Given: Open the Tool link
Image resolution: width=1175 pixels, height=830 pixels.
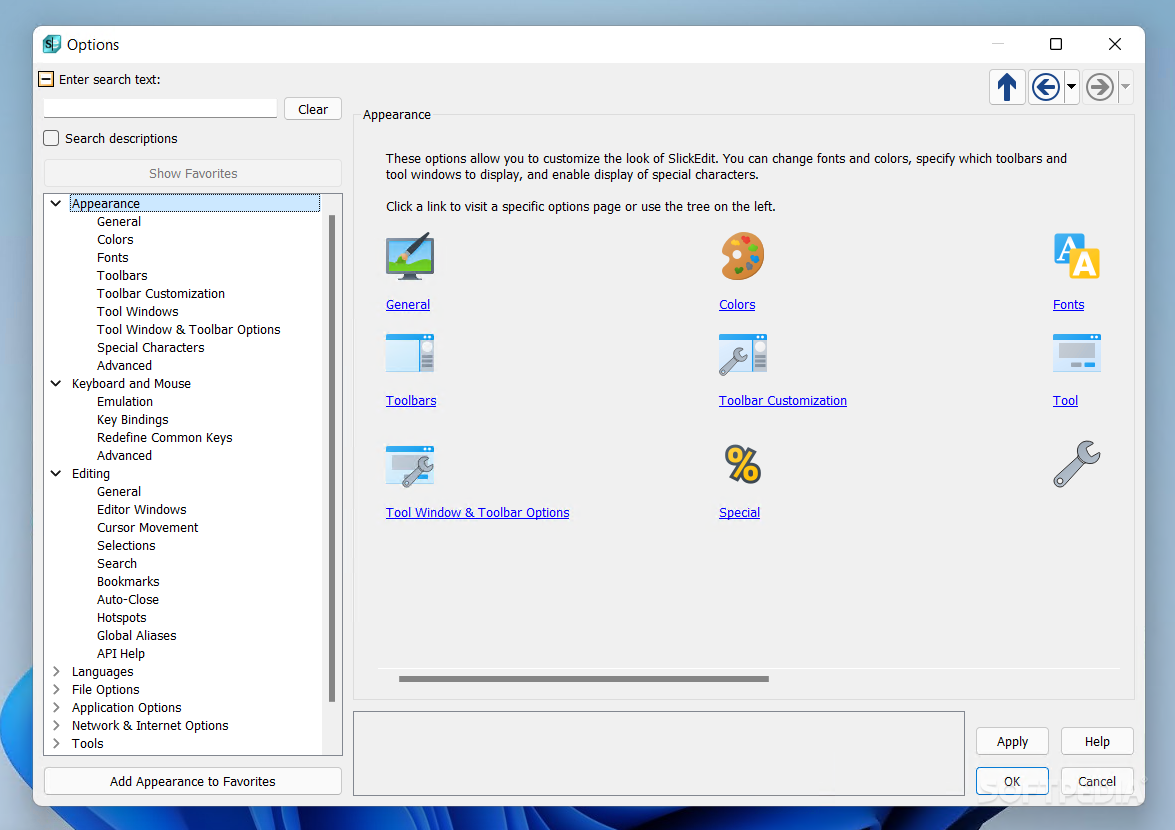Looking at the screenshot, I should tap(1065, 400).
